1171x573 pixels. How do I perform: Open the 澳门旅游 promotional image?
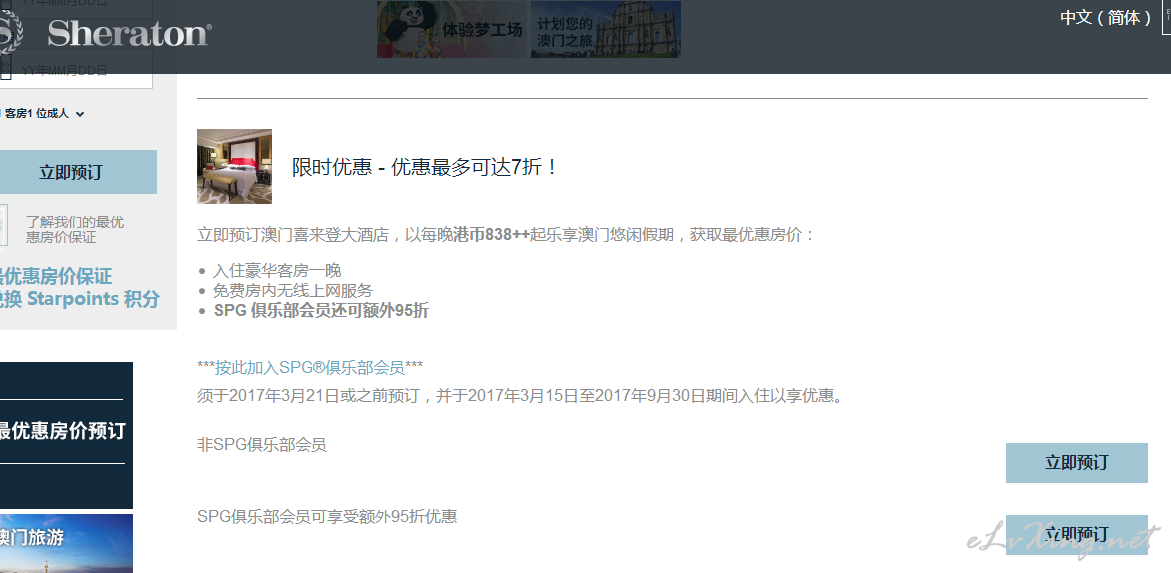pyautogui.click(x=66, y=543)
